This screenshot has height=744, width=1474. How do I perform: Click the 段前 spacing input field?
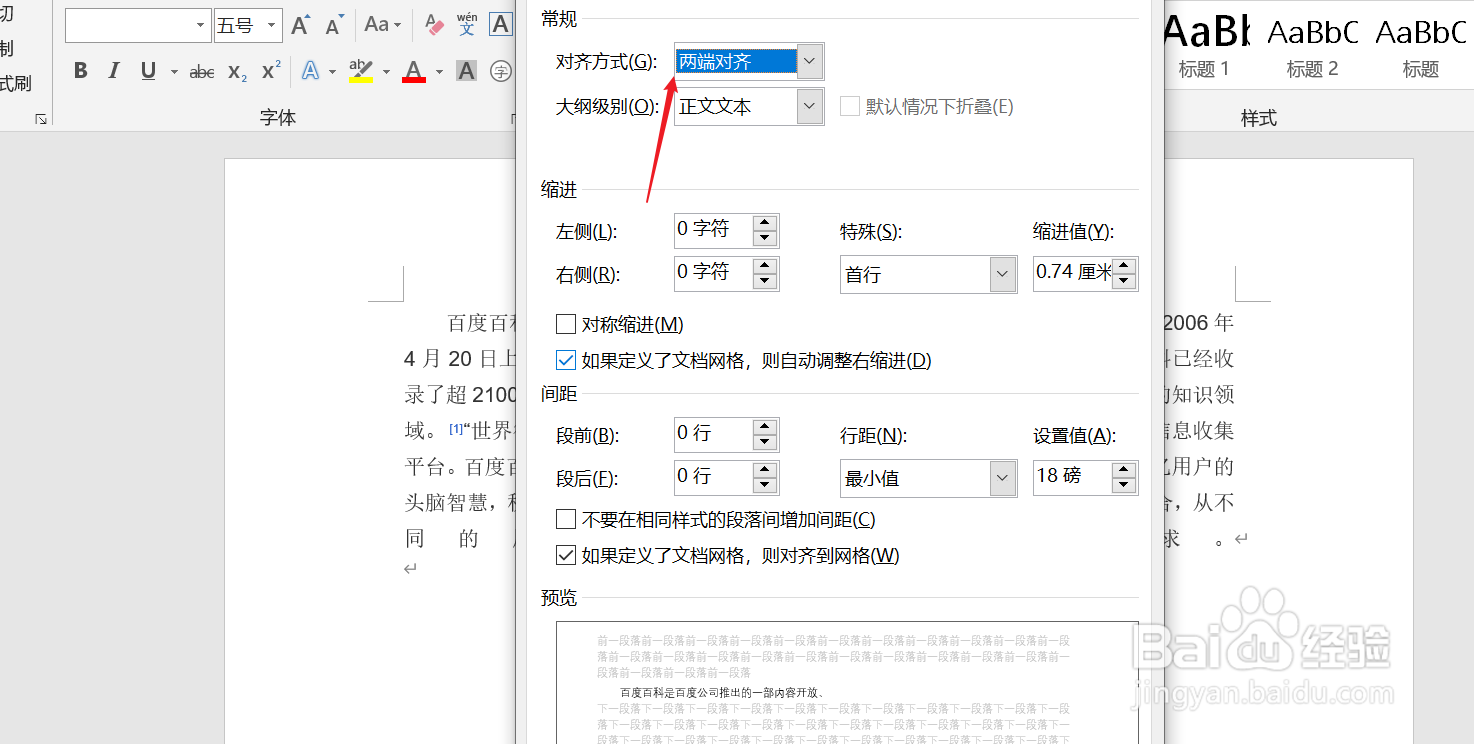[714, 435]
